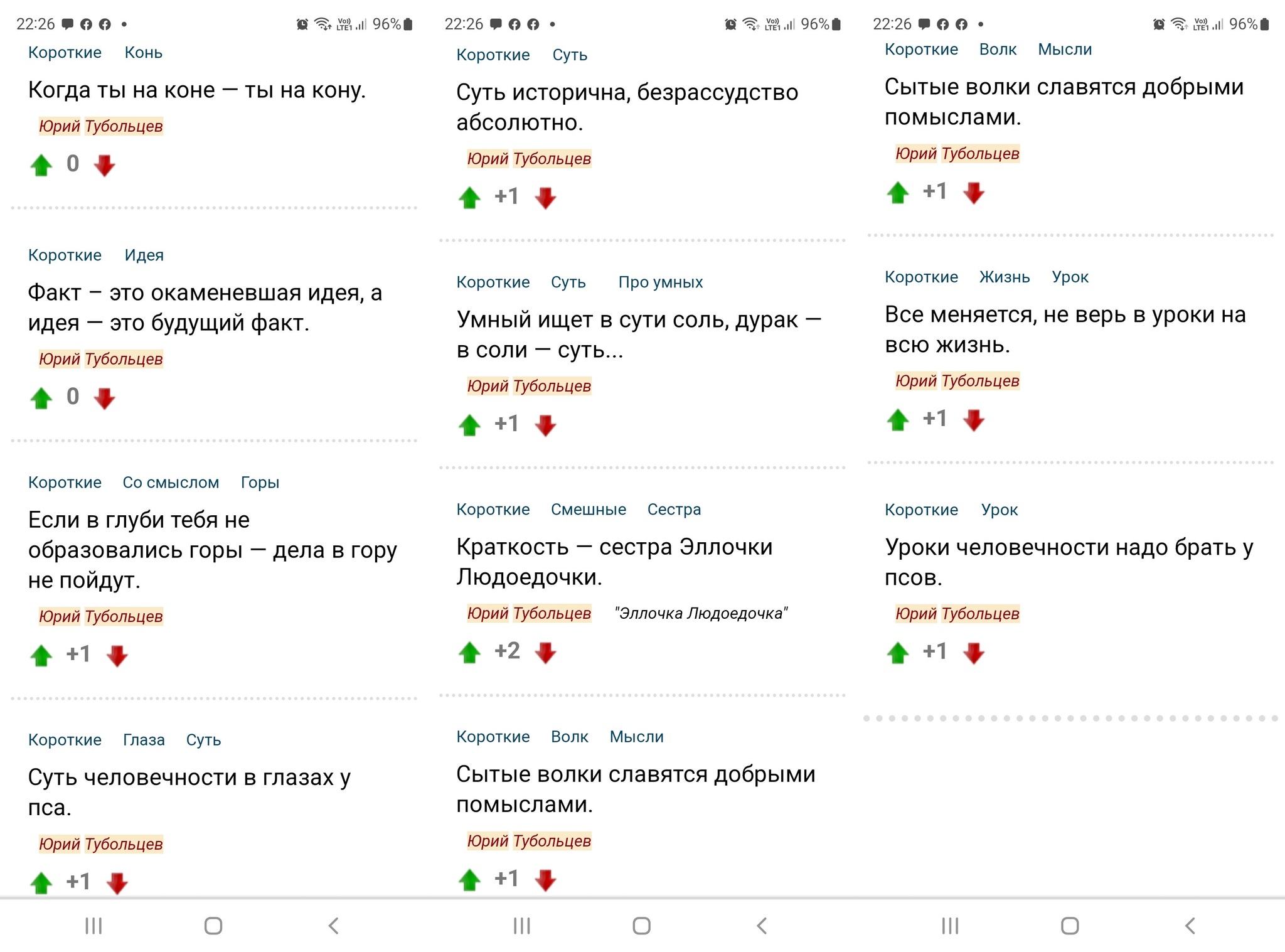The image size is (1285, 952).
Task: Open the "Жизнь" tag
Action: coord(1004,277)
